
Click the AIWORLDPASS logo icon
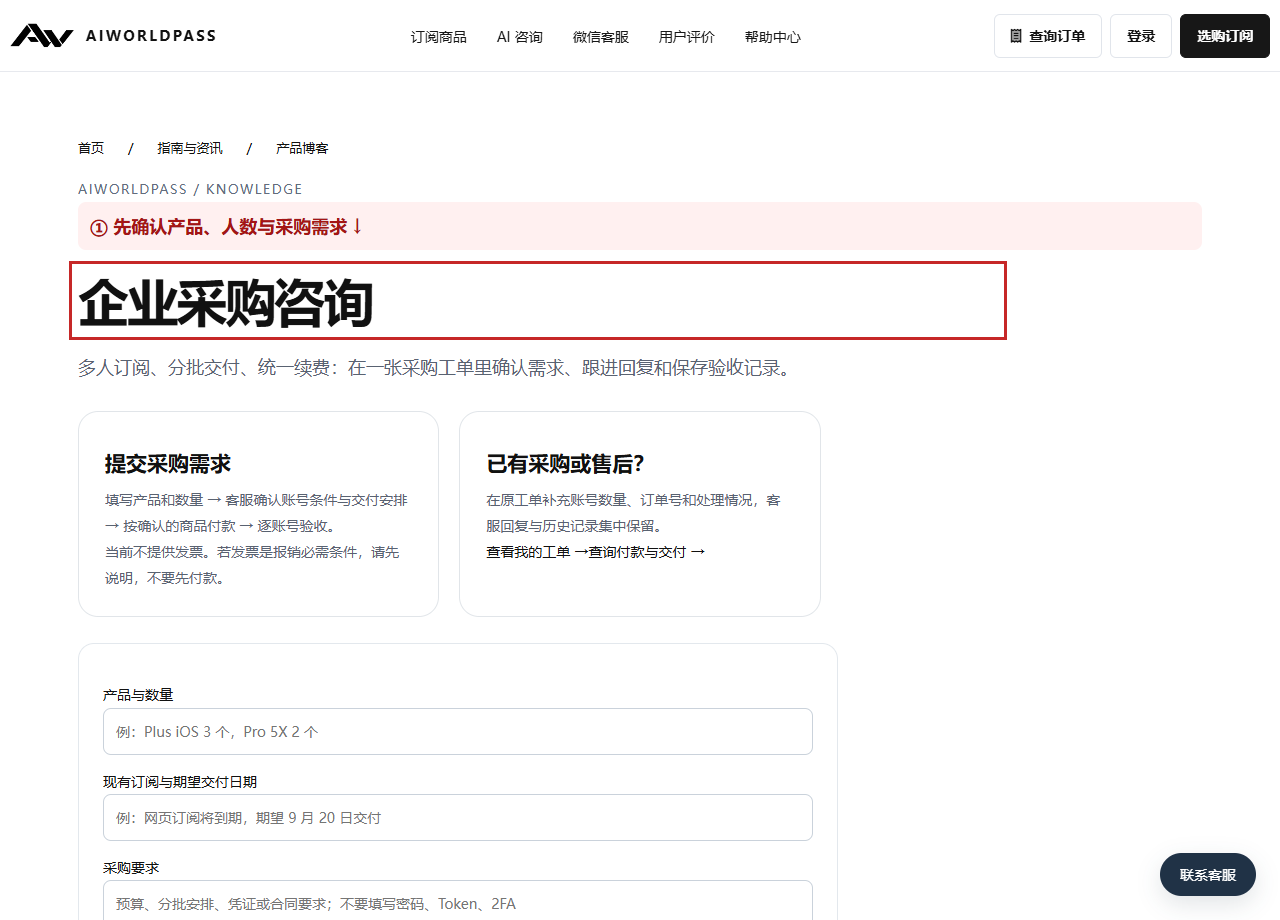tap(42, 36)
